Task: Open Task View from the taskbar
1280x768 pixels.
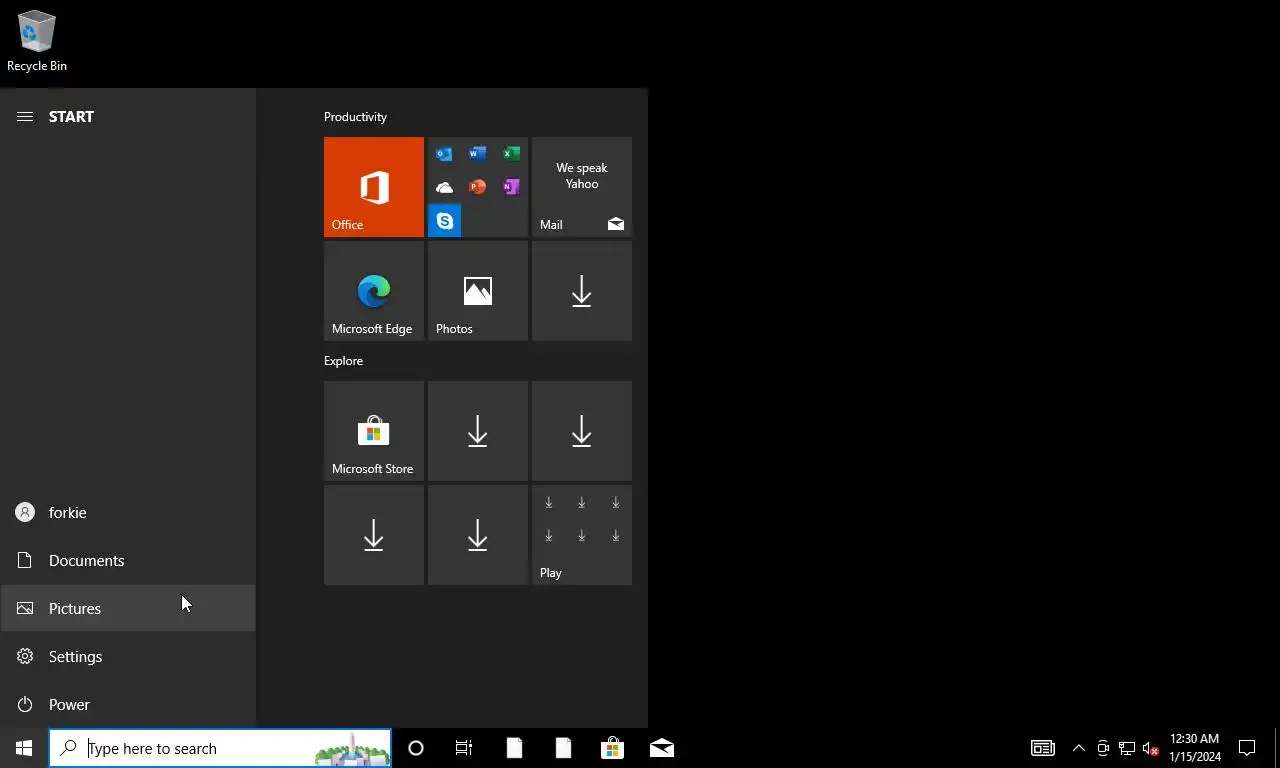Action: 464,748
